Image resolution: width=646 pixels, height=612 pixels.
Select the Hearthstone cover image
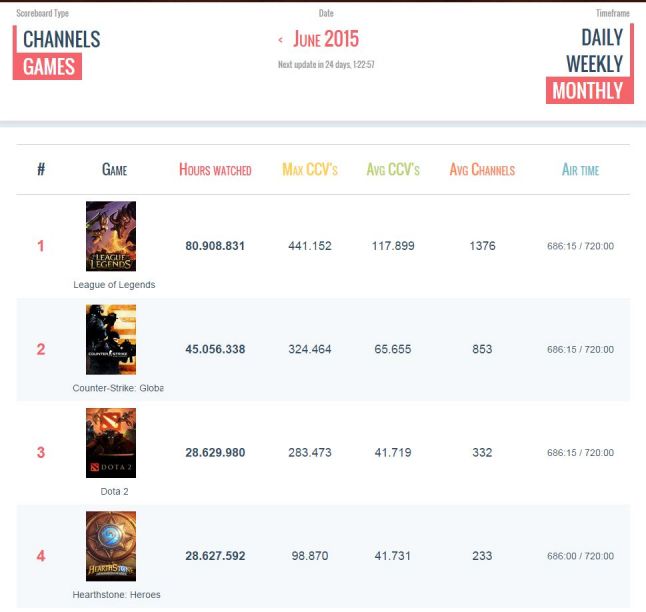pyautogui.click(x=111, y=546)
